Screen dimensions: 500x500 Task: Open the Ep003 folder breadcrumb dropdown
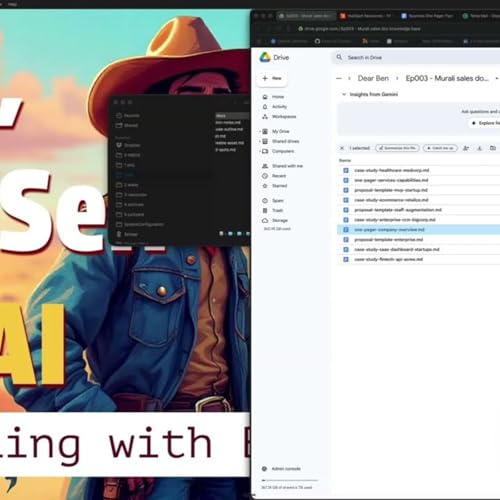tap(497, 78)
